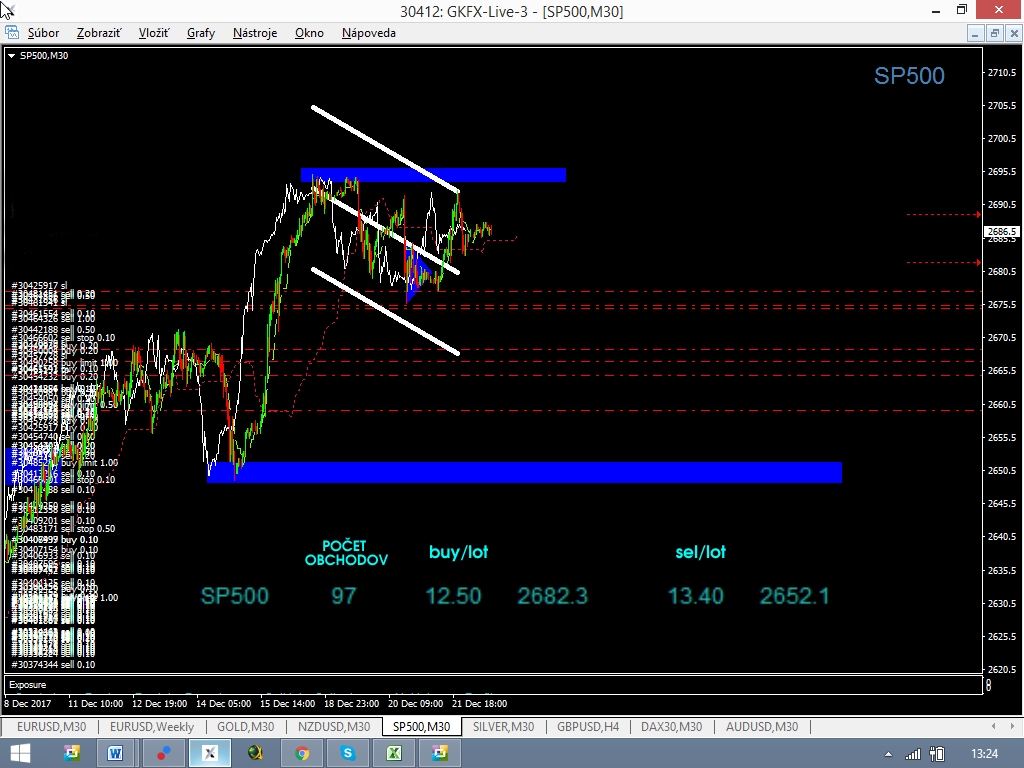Switch to the EURUSD,Weekly chart tab
The height and width of the screenshot is (768, 1024).
point(152,726)
